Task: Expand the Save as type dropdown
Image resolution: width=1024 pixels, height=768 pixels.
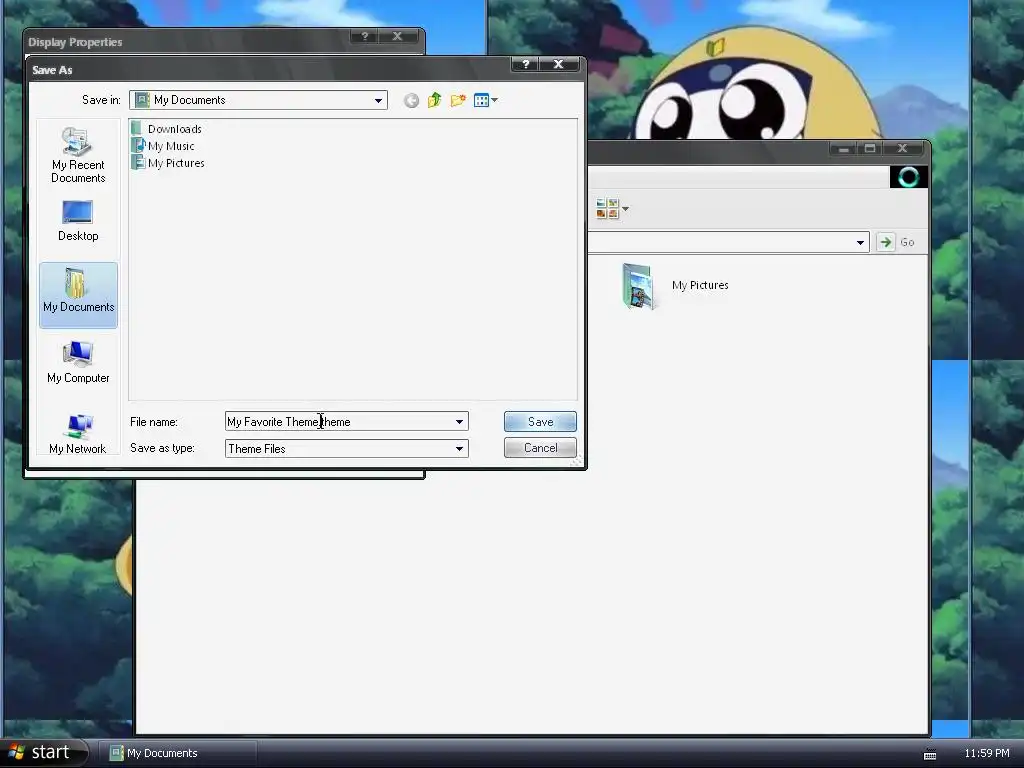Action: click(x=459, y=449)
